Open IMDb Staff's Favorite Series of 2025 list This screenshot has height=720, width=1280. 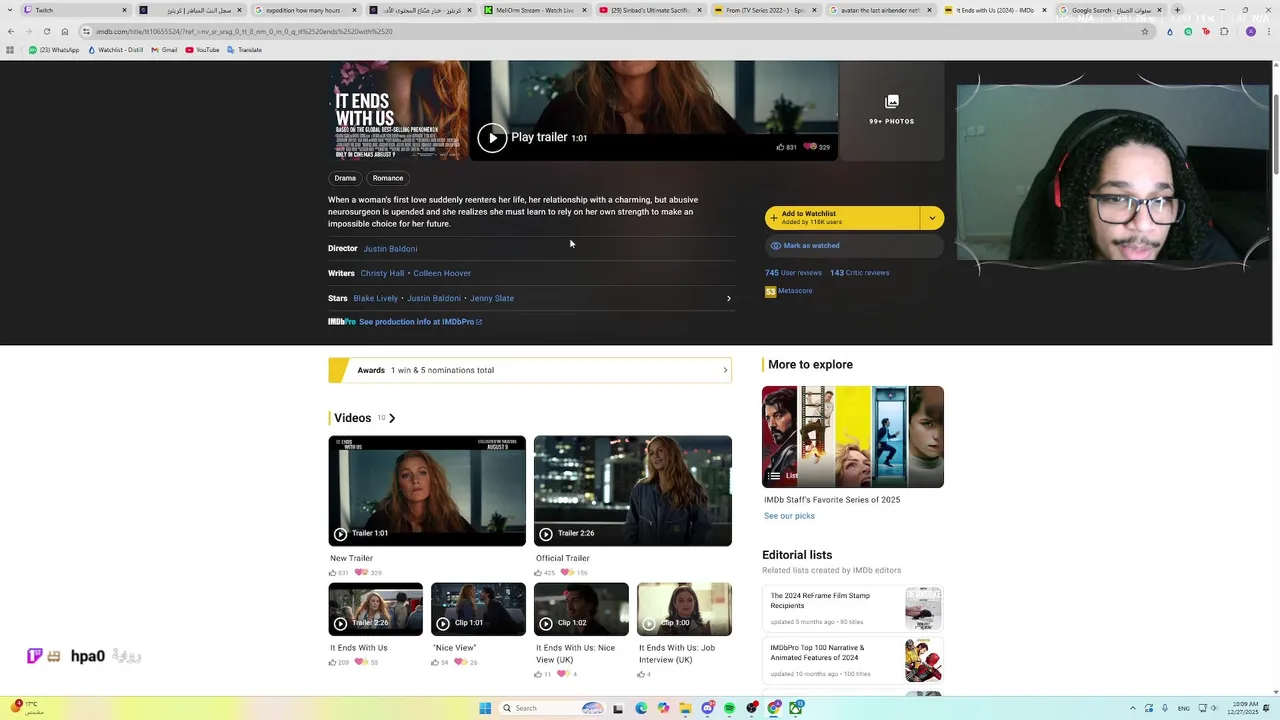853,437
